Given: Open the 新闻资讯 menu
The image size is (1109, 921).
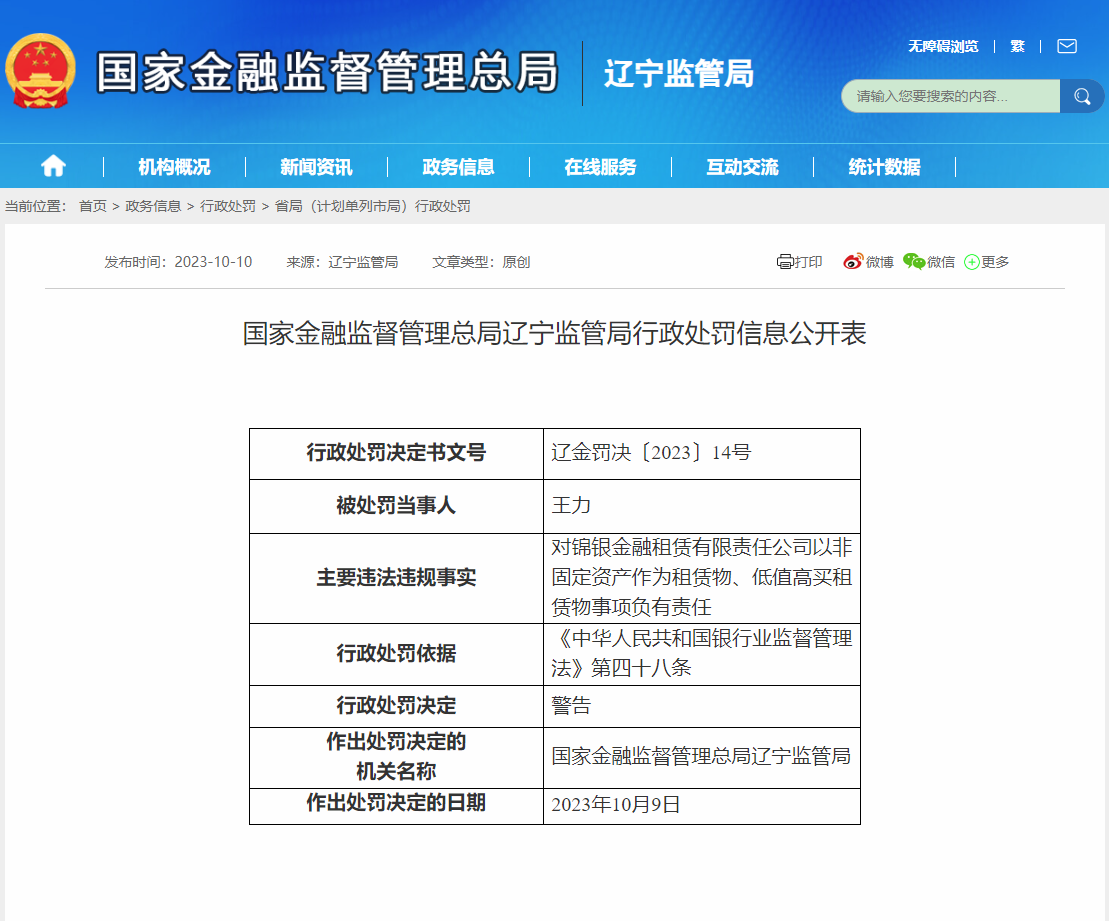Looking at the screenshot, I should point(316,167).
